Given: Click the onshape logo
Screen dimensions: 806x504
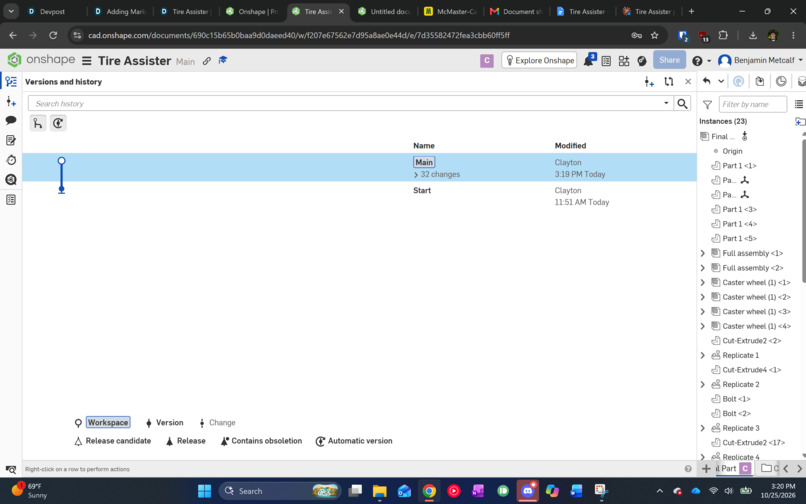Looking at the screenshot, I should (42, 60).
